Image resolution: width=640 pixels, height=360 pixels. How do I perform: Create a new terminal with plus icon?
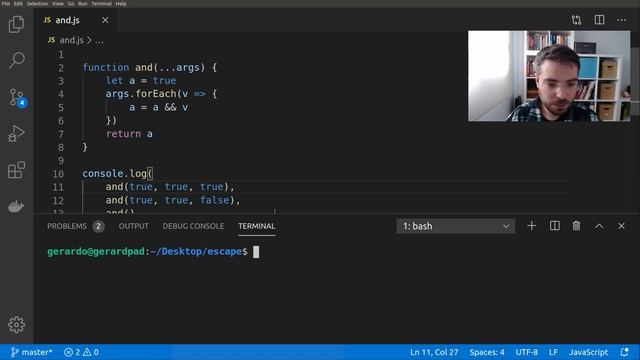click(x=531, y=226)
